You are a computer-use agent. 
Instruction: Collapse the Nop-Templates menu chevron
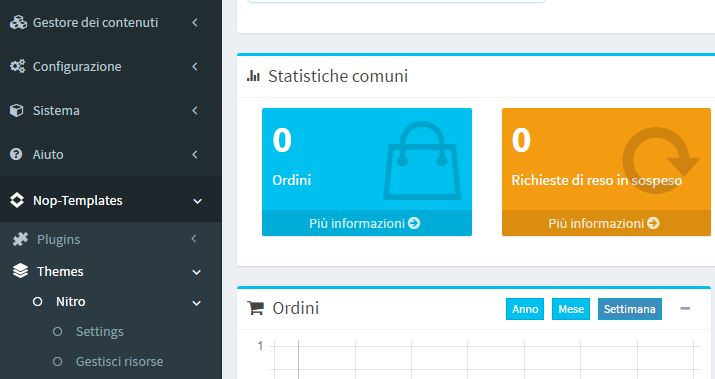click(x=197, y=201)
